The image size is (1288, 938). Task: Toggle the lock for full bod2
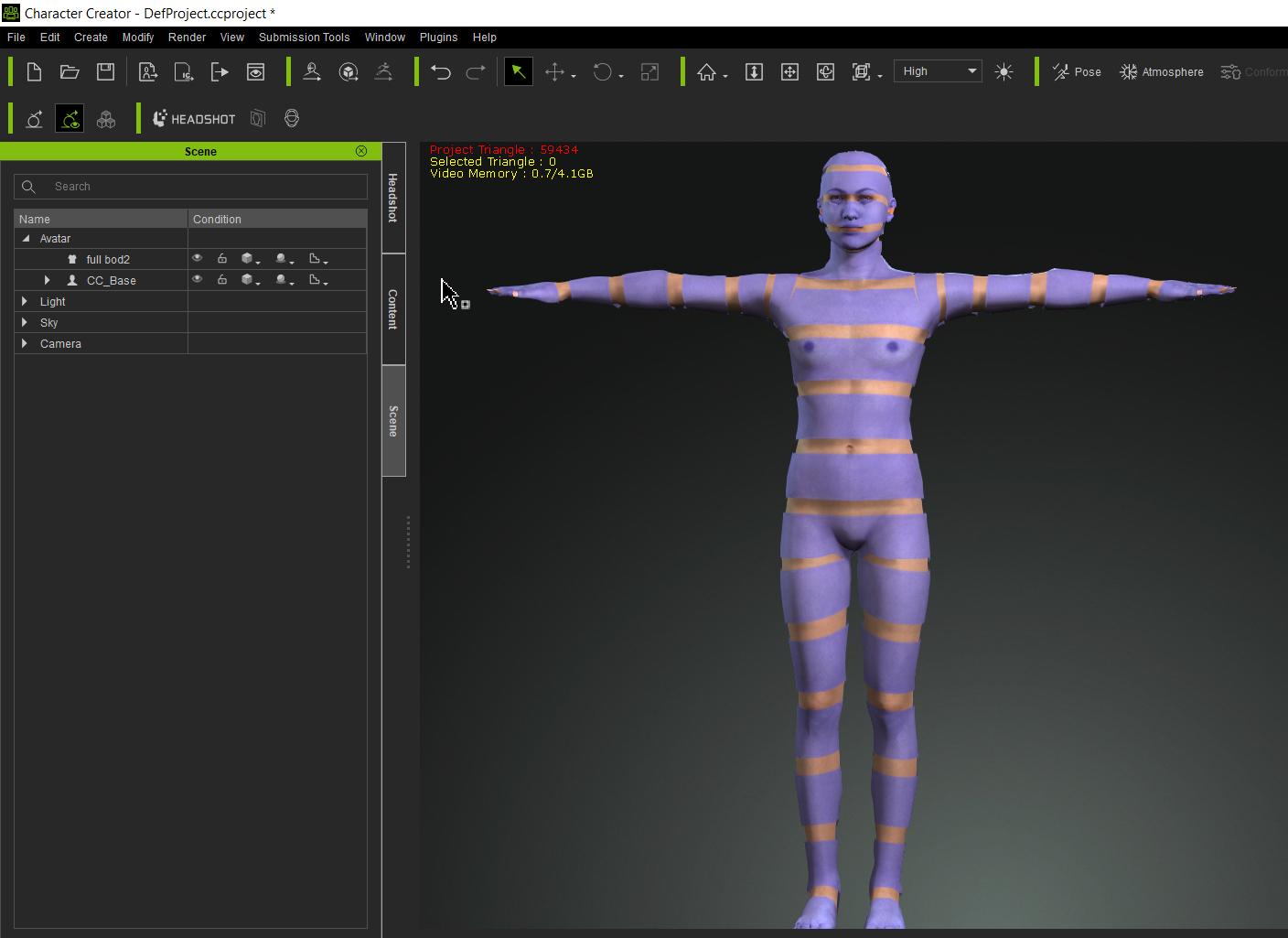[222, 258]
